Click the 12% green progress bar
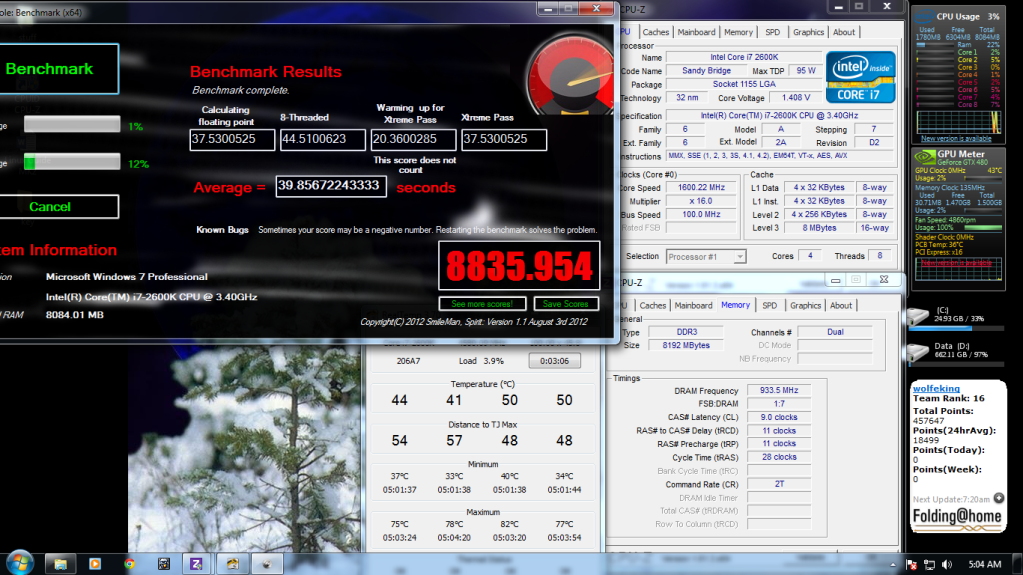This screenshot has height=575, width=1023. click(72, 162)
